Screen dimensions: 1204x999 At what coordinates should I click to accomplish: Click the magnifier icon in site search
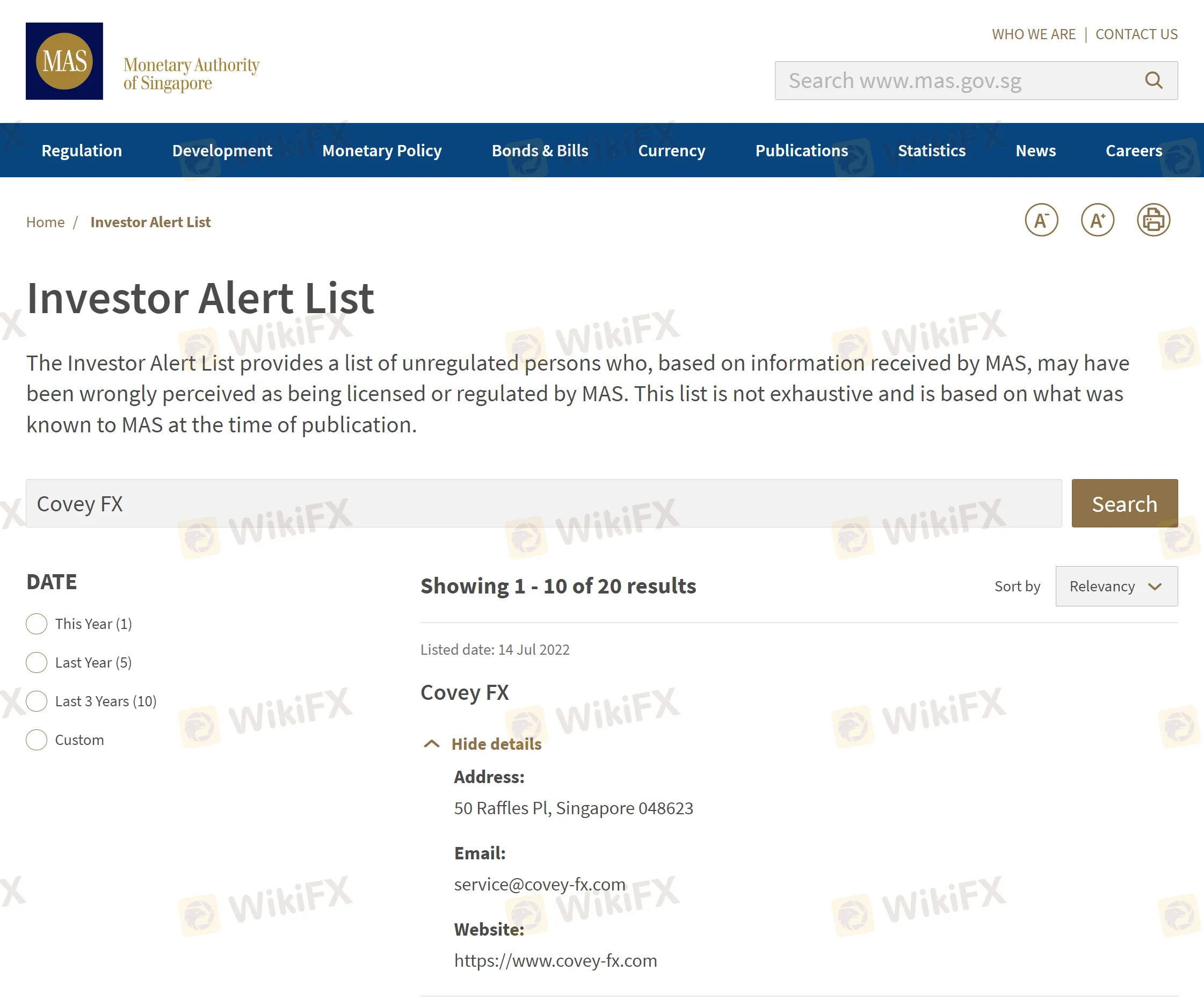click(x=1153, y=80)
